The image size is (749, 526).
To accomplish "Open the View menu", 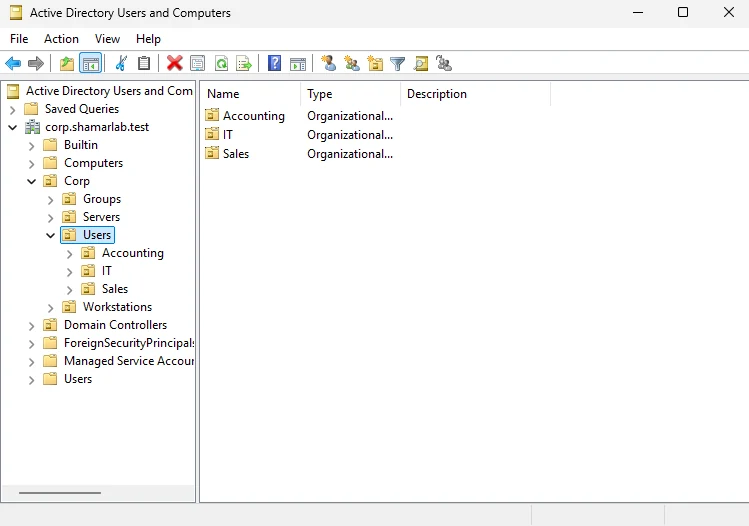I will coord(107,39).
